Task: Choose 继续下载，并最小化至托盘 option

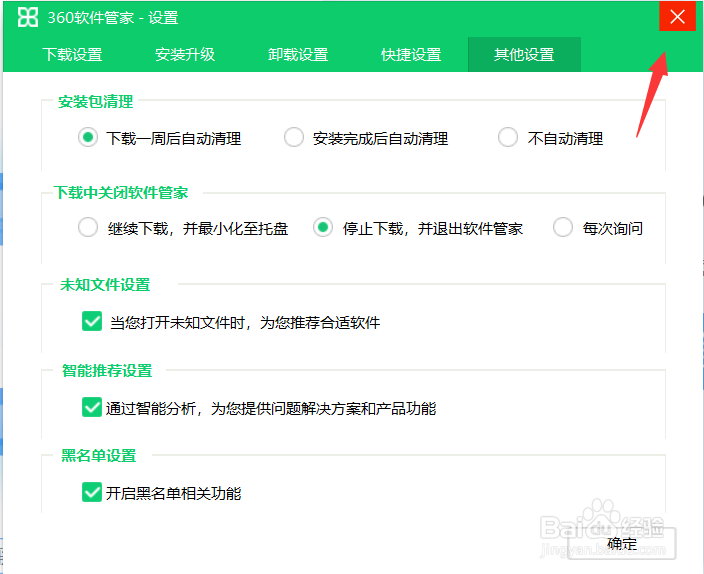Action: [88, 227]
